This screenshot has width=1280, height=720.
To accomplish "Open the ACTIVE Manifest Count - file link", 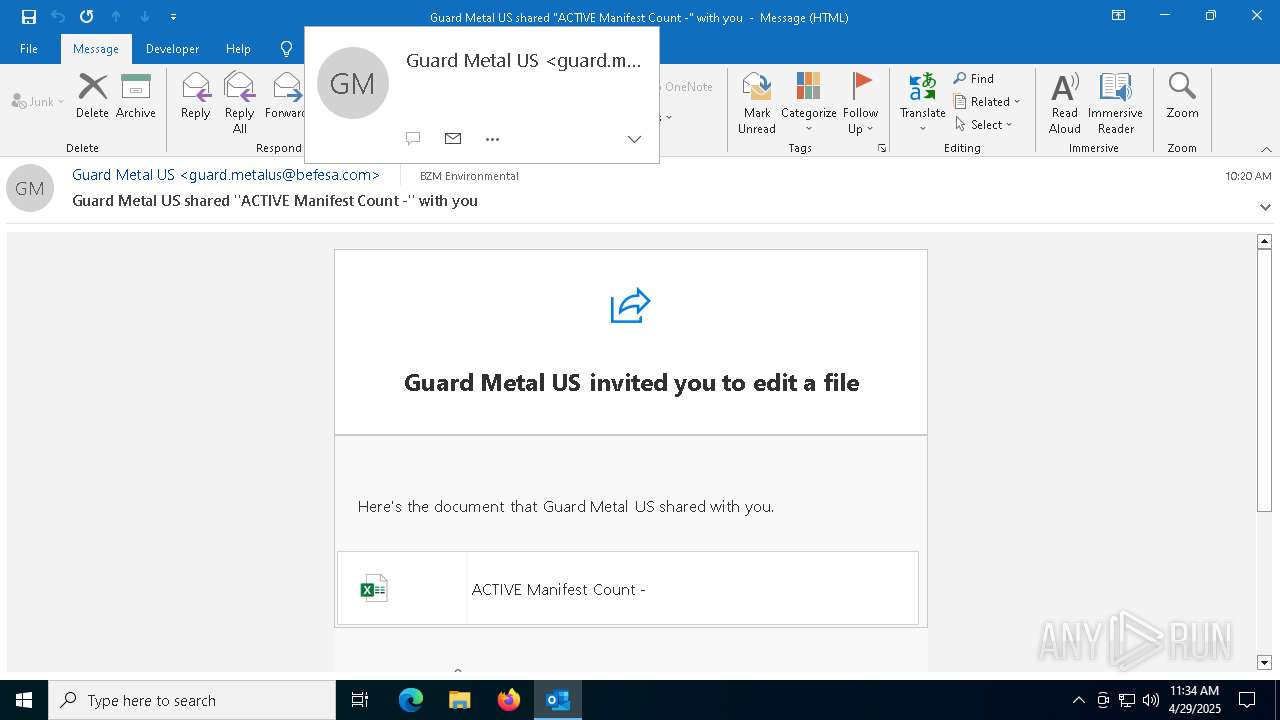I will click(558, 589).
